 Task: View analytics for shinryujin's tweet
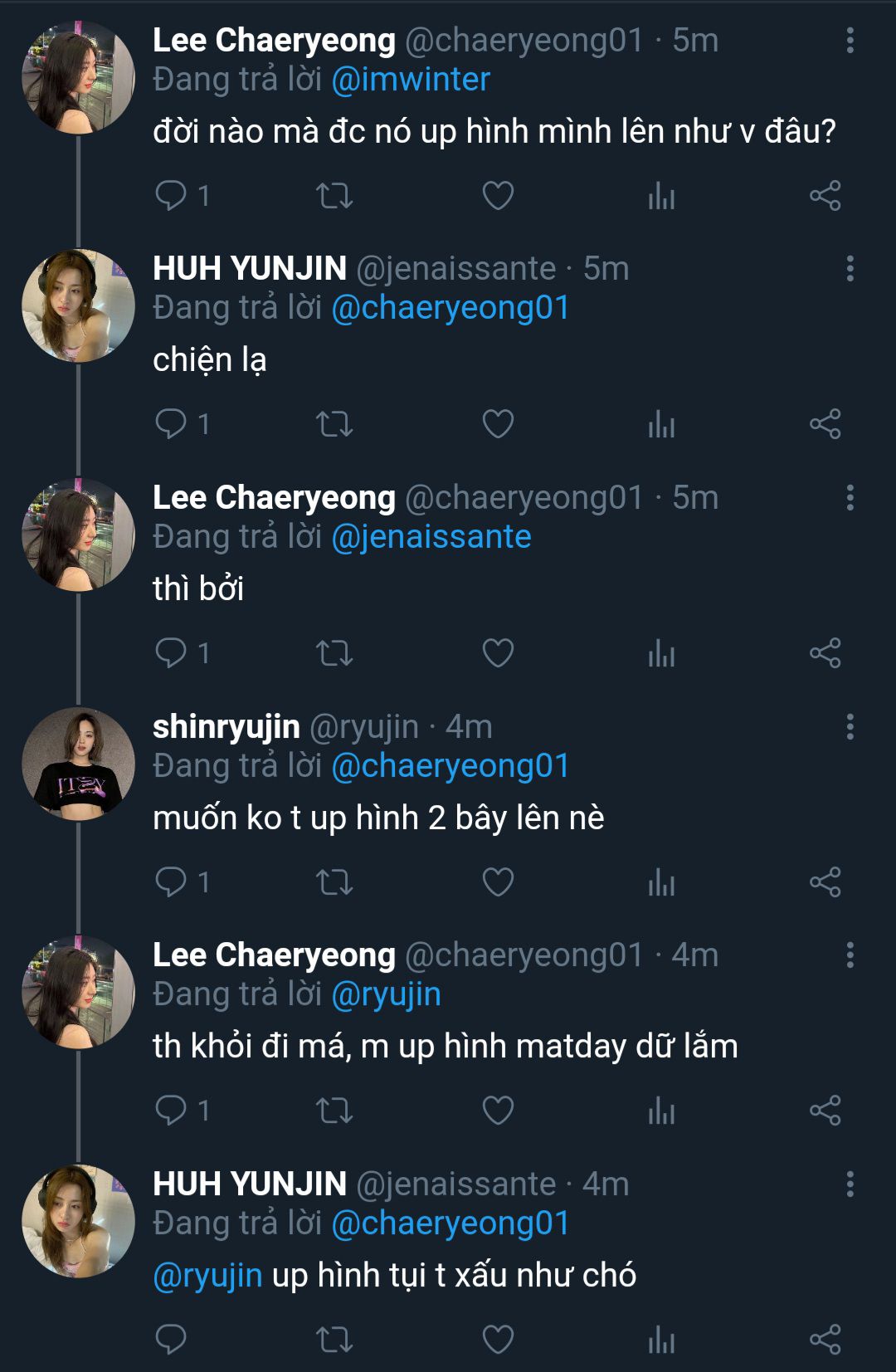point(661,882)
